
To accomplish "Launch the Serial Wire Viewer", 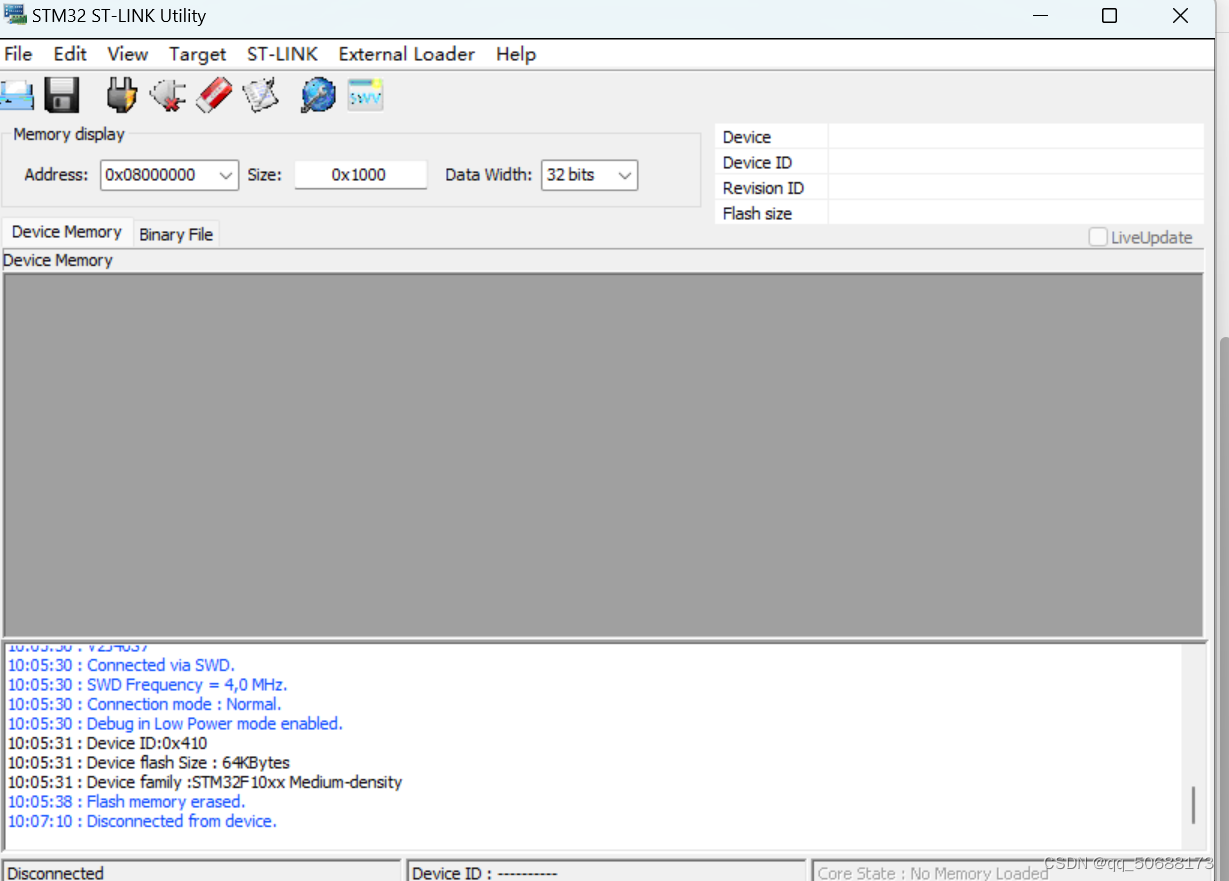I will click(x=365, y=93).
